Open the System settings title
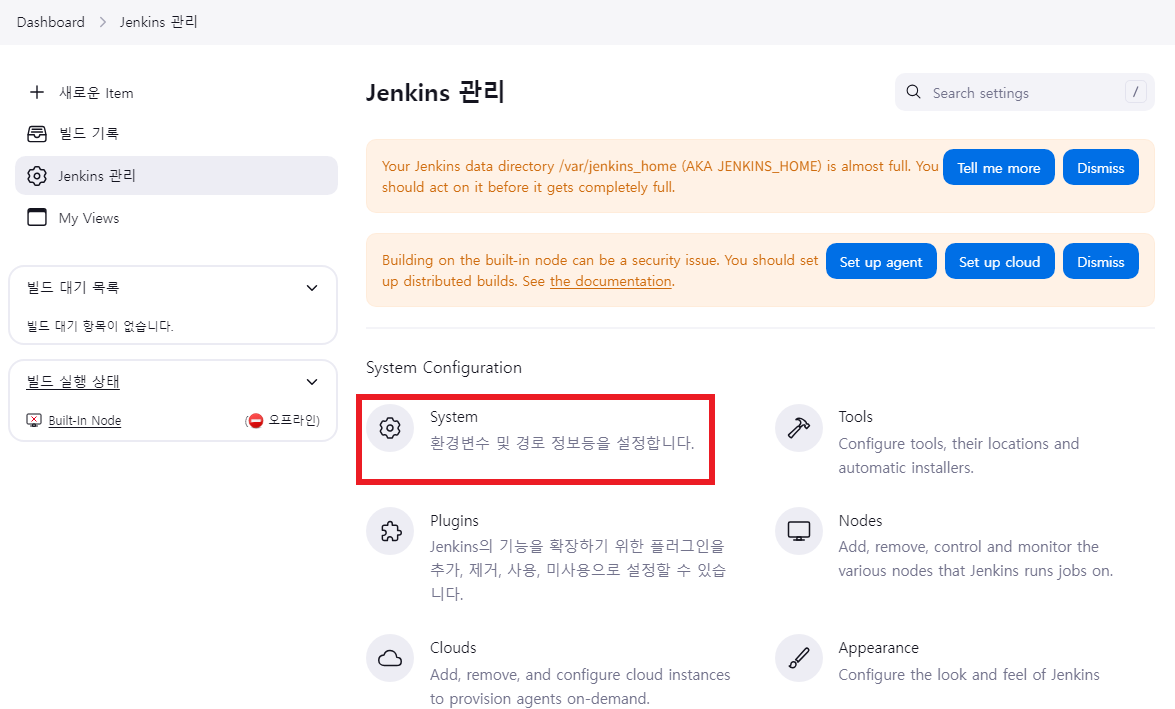1175x709 pixels. (454, 417)
